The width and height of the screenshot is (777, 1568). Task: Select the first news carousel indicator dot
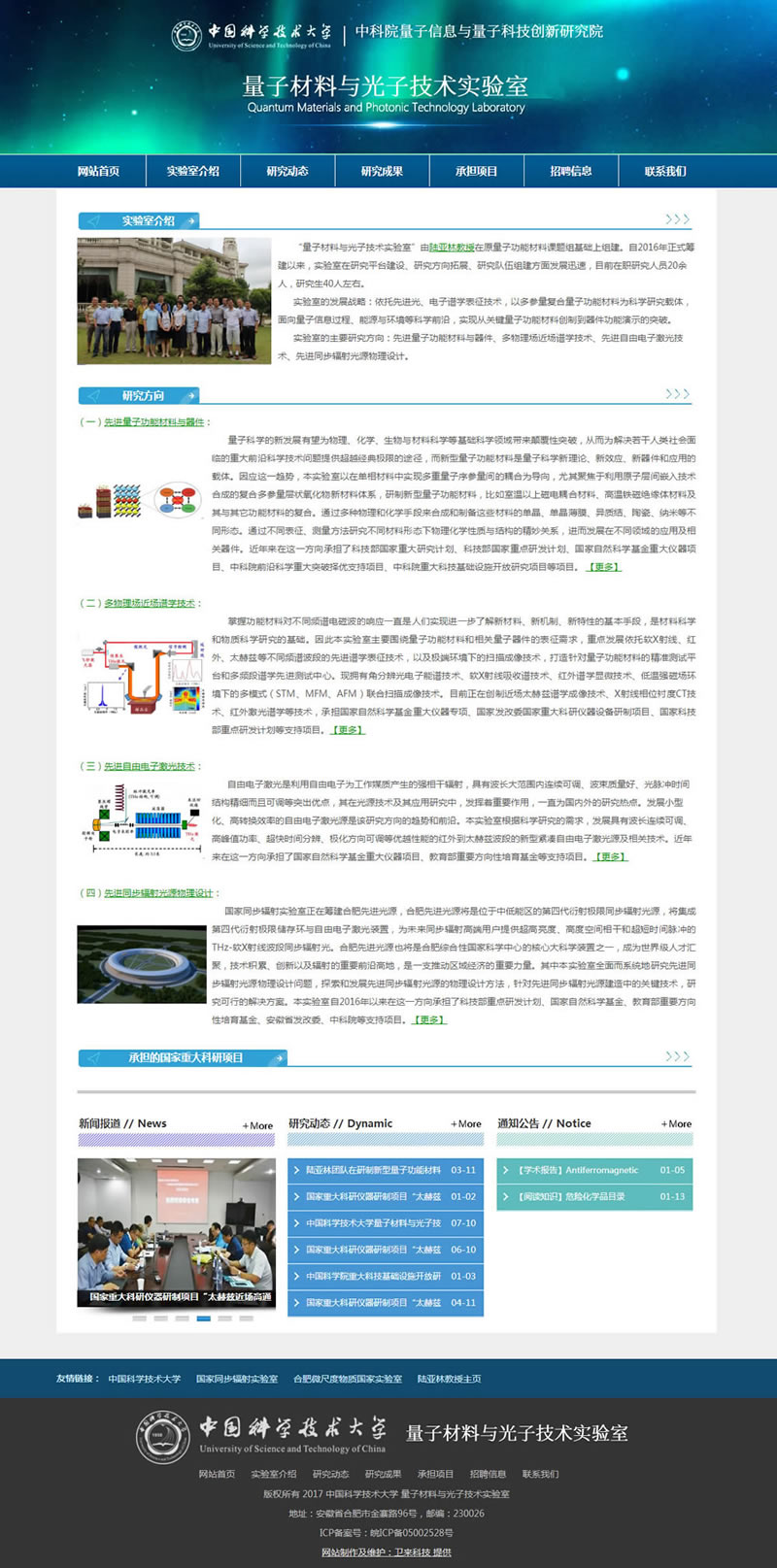[140, 1318]
